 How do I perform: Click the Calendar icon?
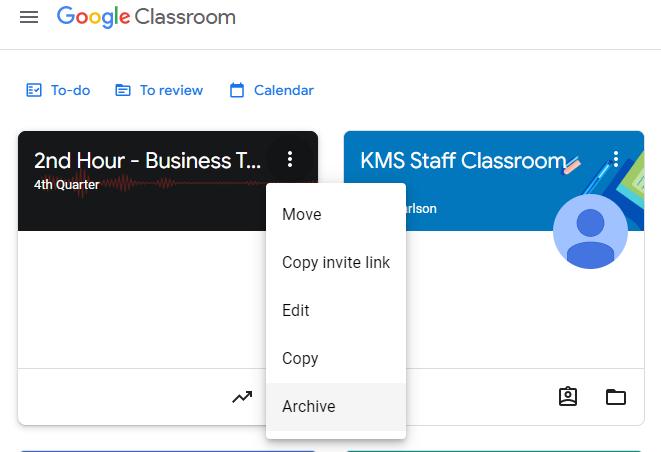coord(237,90)
